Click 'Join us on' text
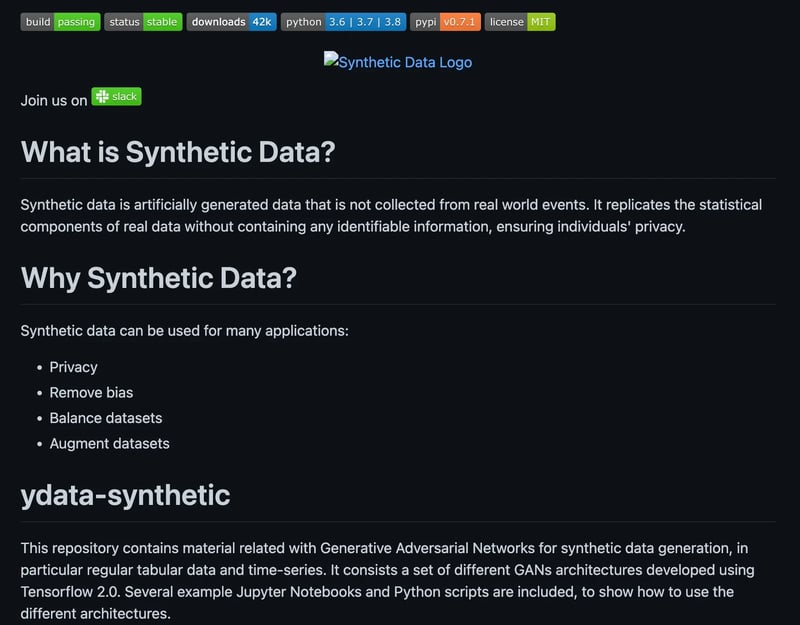The width and height of the screenshot is (800, 625). [54, 101]
